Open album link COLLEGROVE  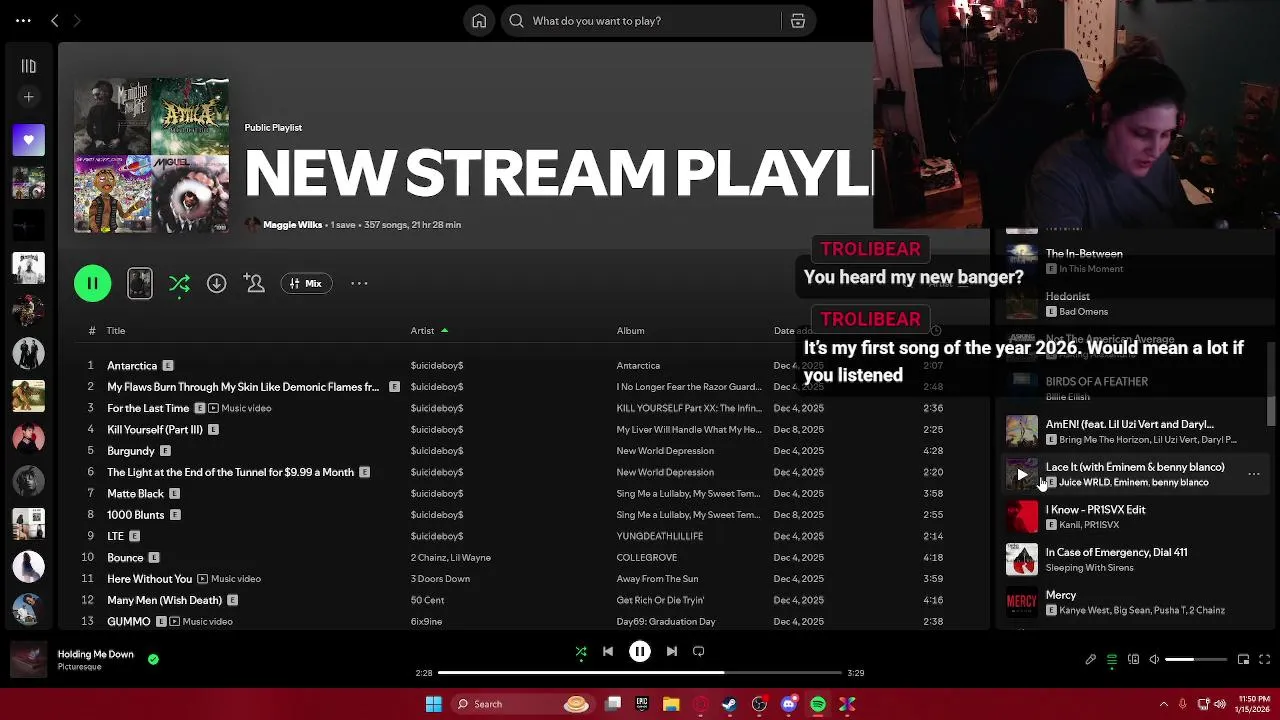[x=647, y=558]
